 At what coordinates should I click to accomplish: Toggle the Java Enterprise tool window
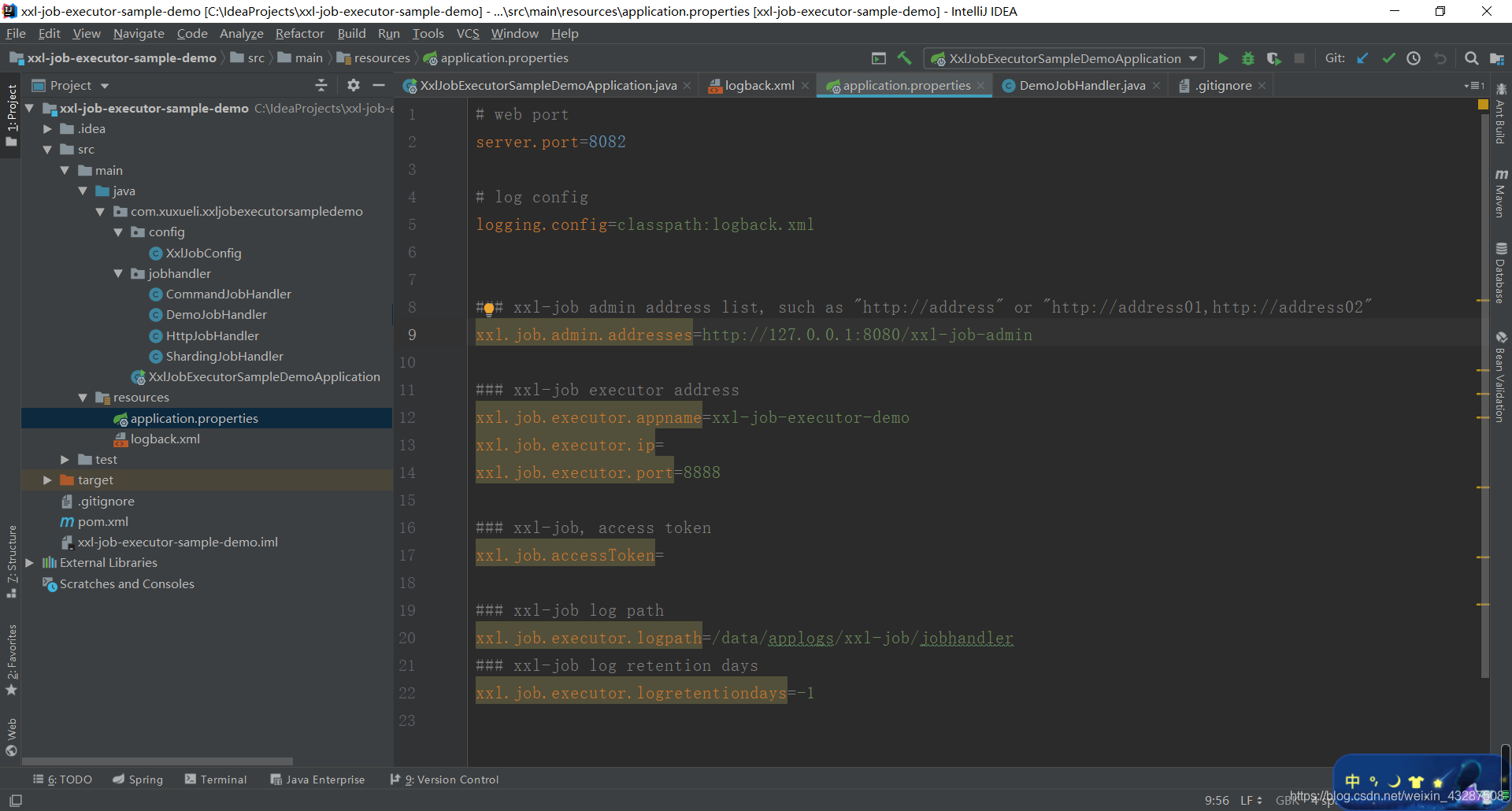[317, 780]
